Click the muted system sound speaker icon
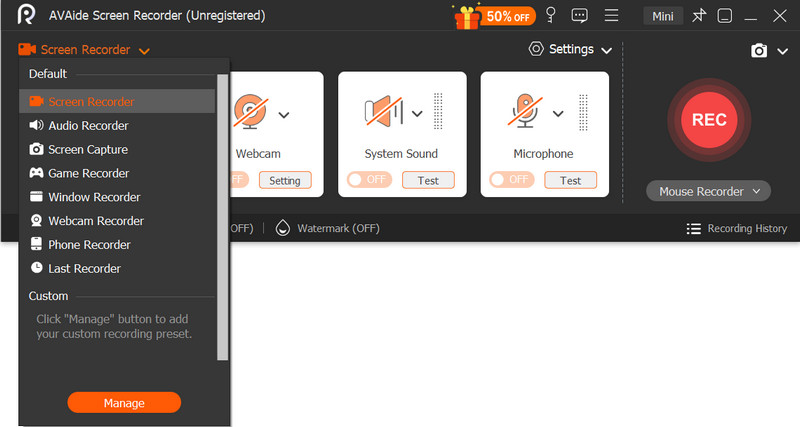 tap(384, 113)
